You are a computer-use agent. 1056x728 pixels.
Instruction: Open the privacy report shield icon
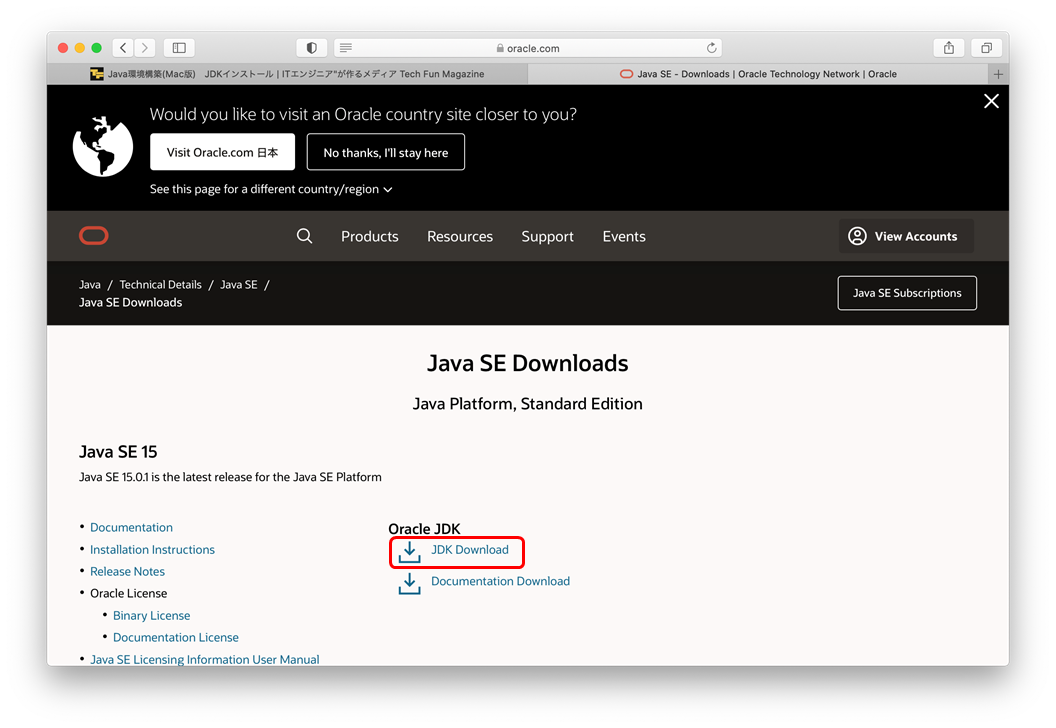pyautogui.click(x=311, y=48)
